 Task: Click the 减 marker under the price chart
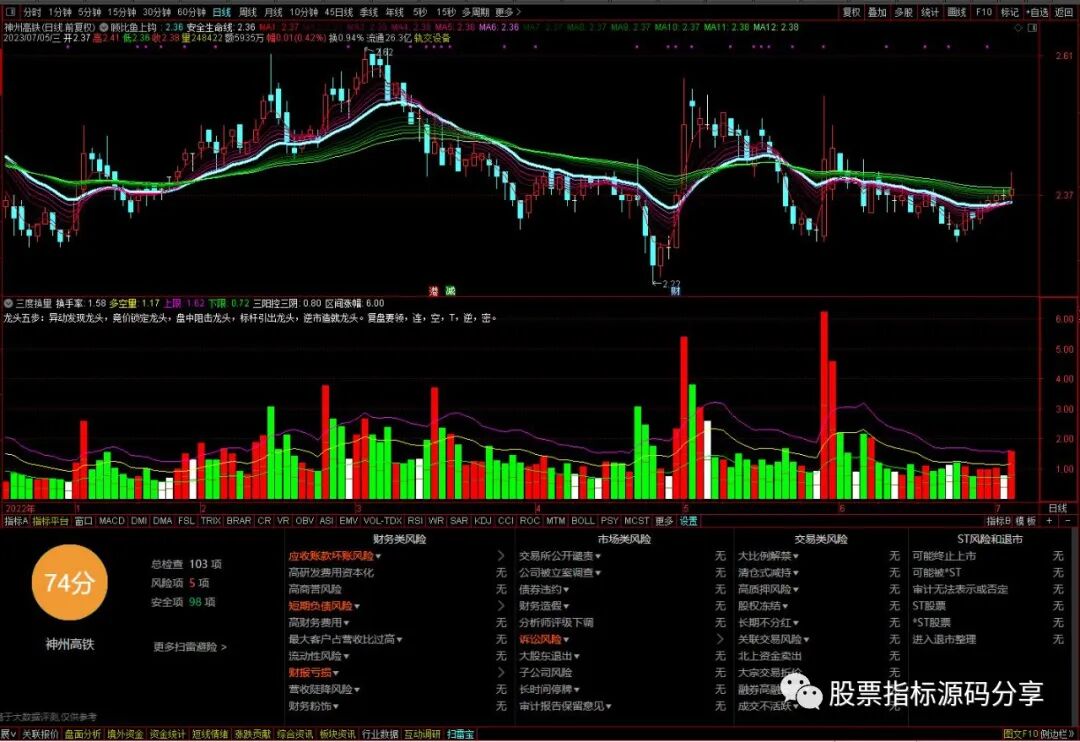coord(450,291)
